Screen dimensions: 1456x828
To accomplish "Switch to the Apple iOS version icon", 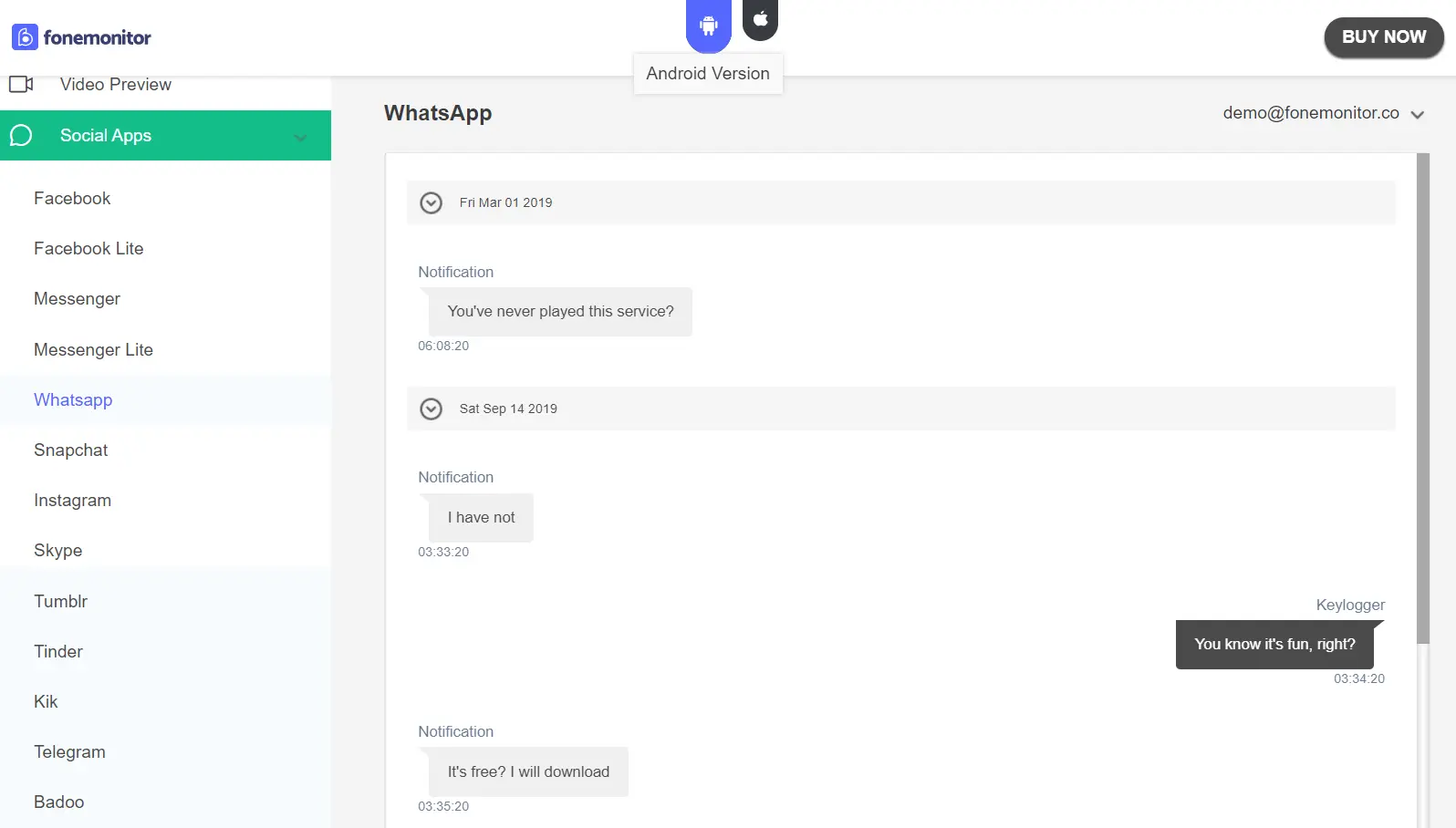I will [760, 19].
